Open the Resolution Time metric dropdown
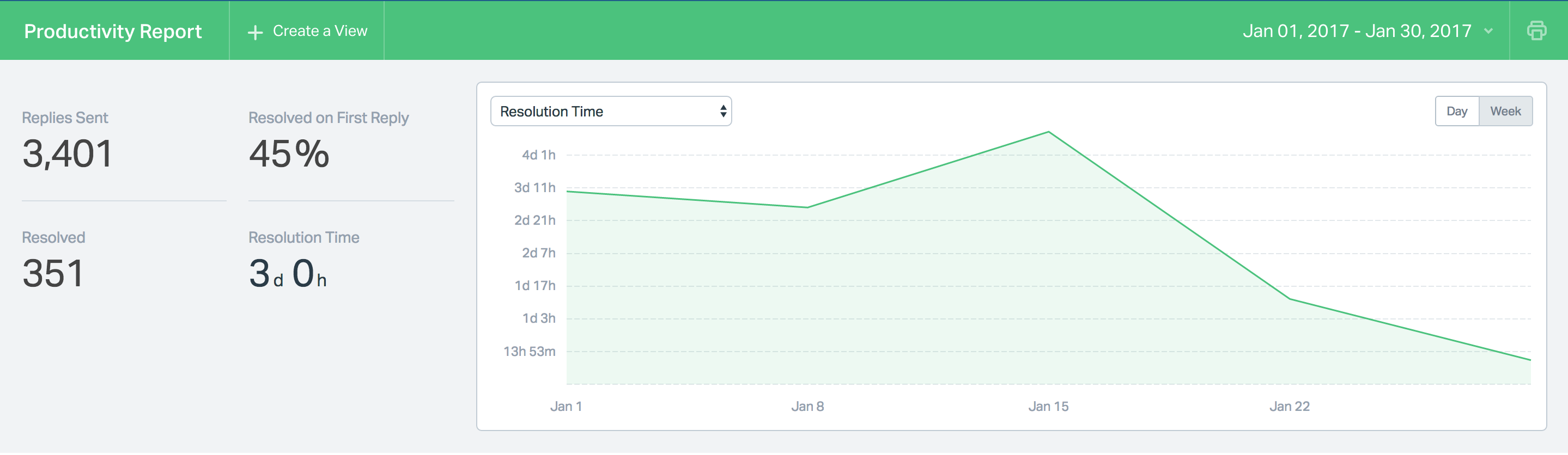Screen dimensions: 1568x455 [611, 112]
